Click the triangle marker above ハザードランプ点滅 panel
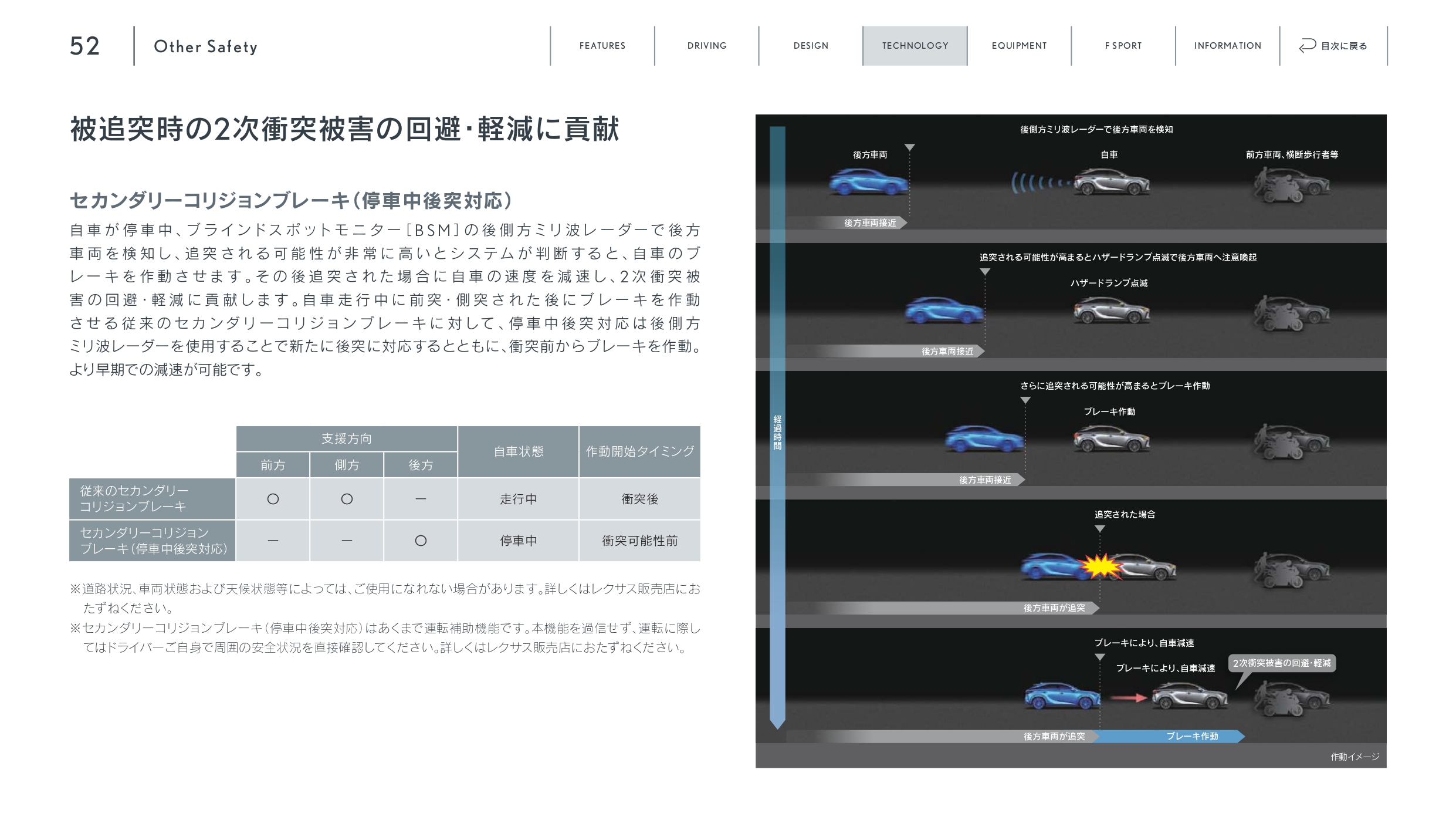Viewport: 1456px width, 820px height. pyautogui.click(x=985, y=272)
